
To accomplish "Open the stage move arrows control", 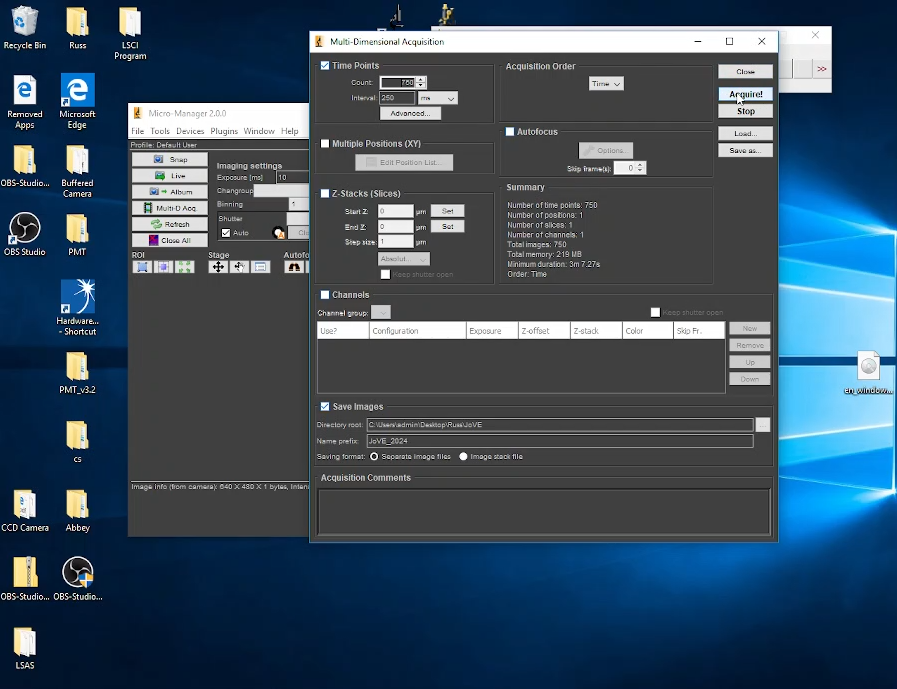I will pos(217,267).
